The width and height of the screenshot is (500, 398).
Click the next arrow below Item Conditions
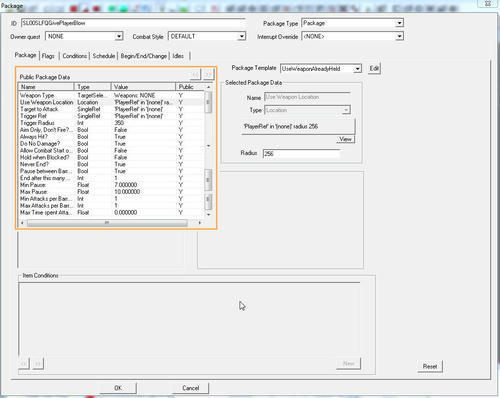click(x=38, y=363)
